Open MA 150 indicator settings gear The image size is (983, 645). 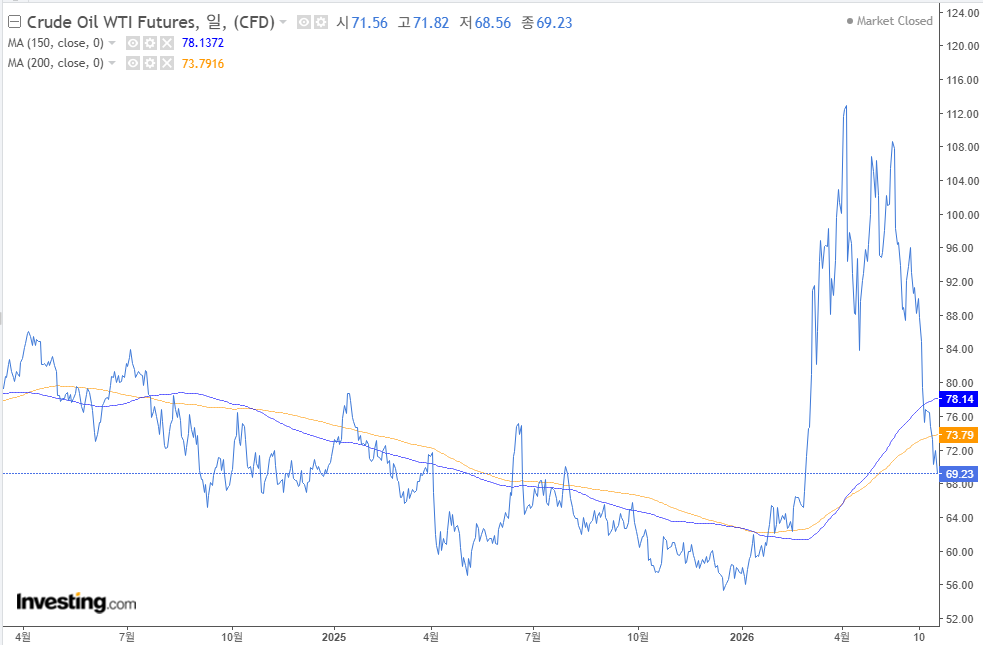[150, 43]
